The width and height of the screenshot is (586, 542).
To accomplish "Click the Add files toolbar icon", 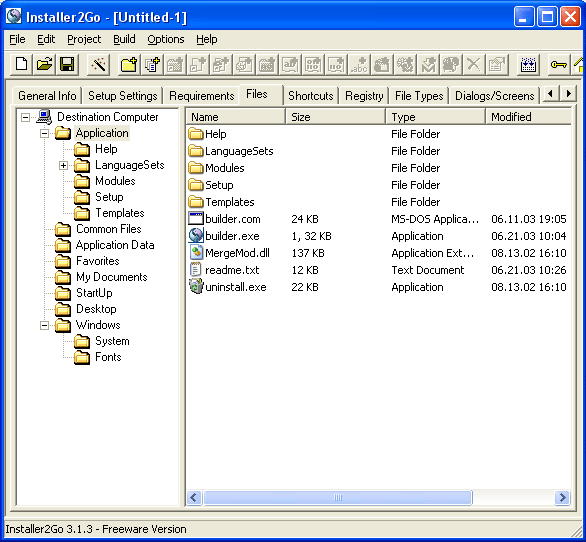I will click(x=152, y=65).
